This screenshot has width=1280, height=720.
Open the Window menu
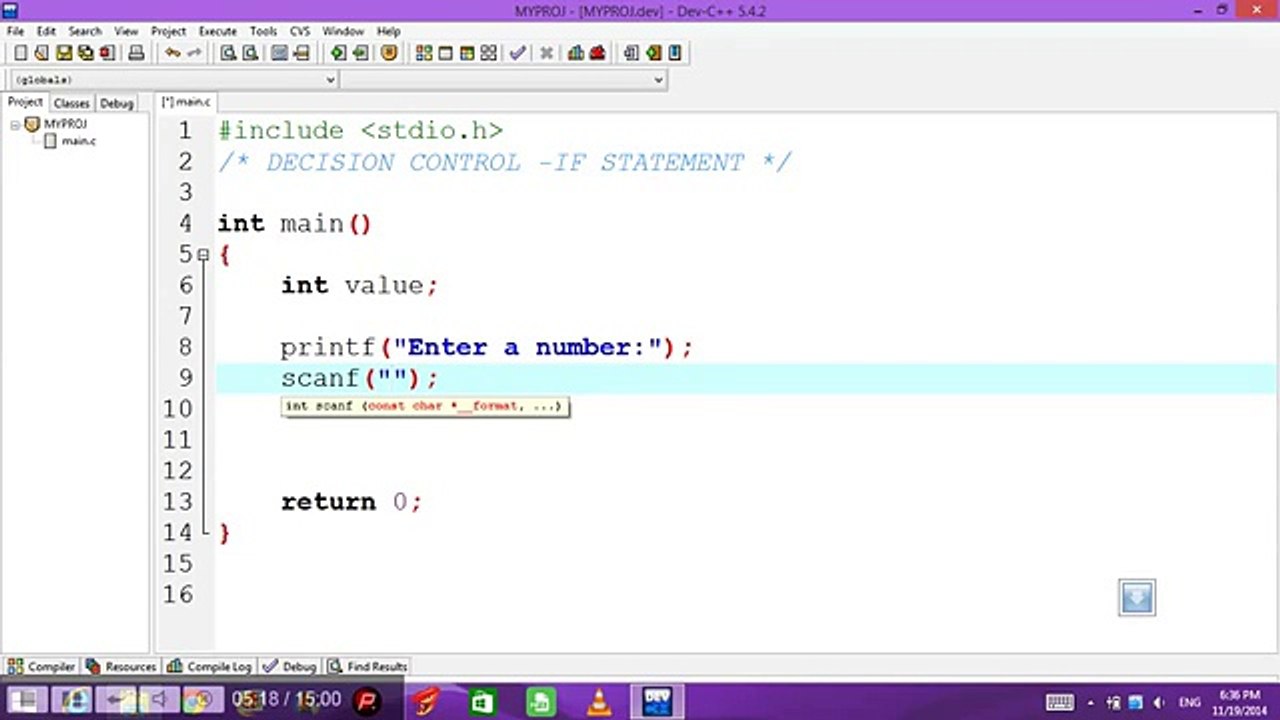click(x=343, y=31)
